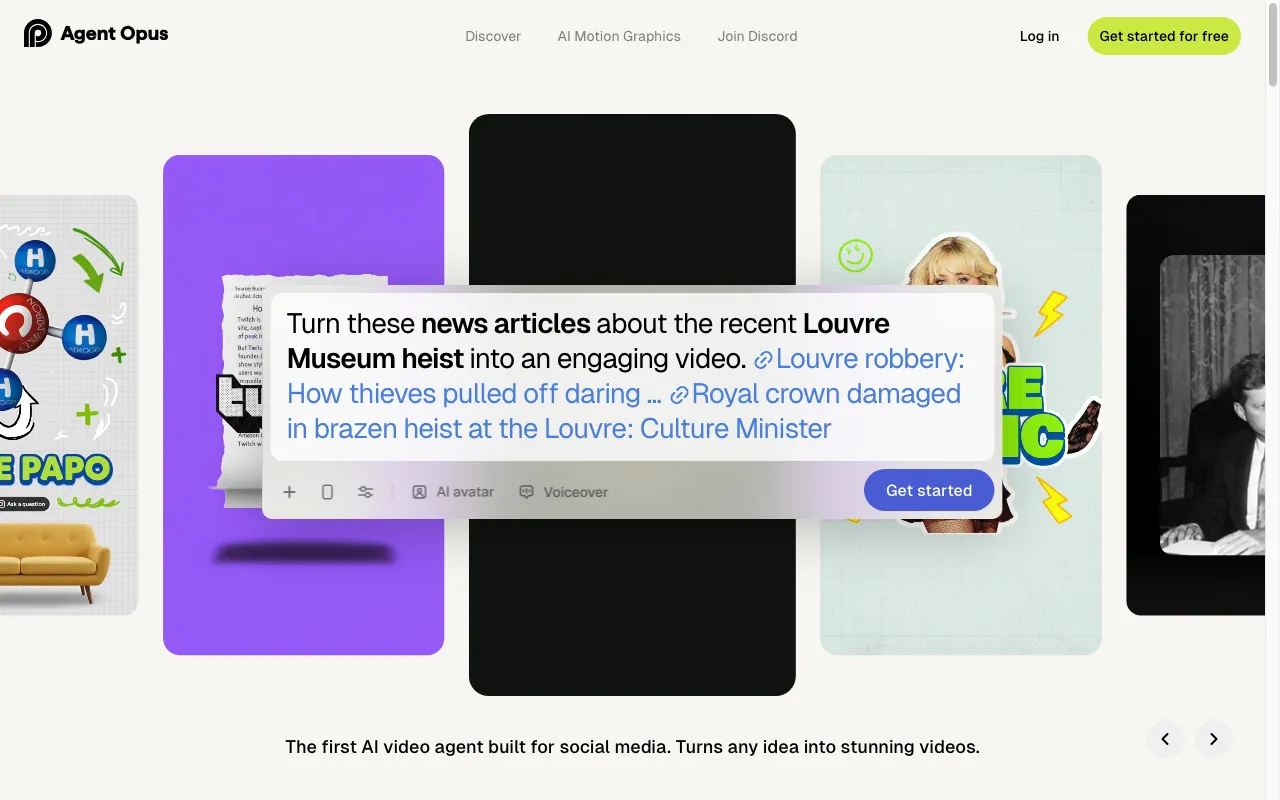1280x800 pixels.
Task: Click the tagline 'The first AI video agent'
Action: (632, 747)
